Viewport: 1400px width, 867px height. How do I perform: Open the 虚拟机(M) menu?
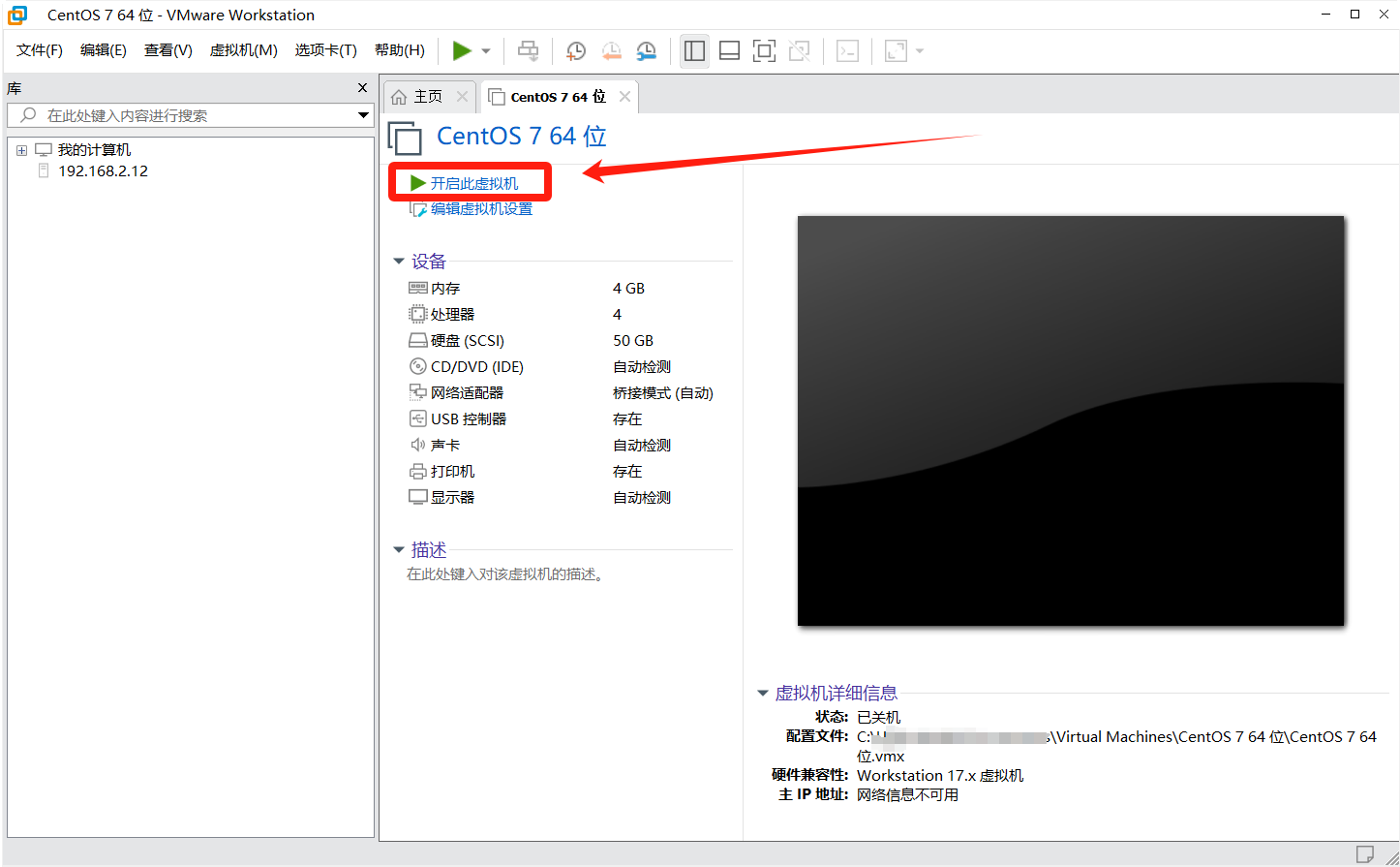tap(243, 50)
